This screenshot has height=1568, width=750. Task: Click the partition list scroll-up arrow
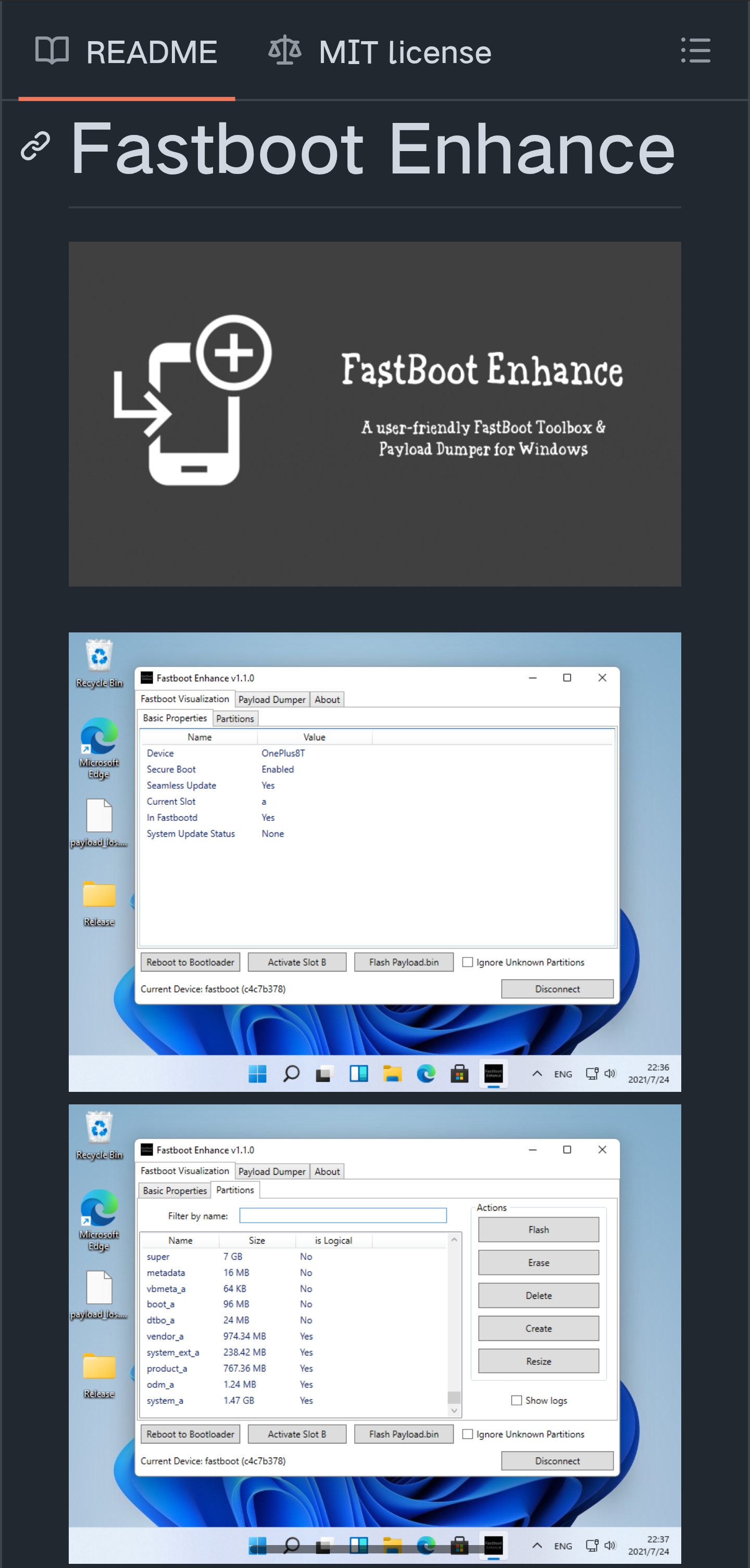tap(454, 1240)
